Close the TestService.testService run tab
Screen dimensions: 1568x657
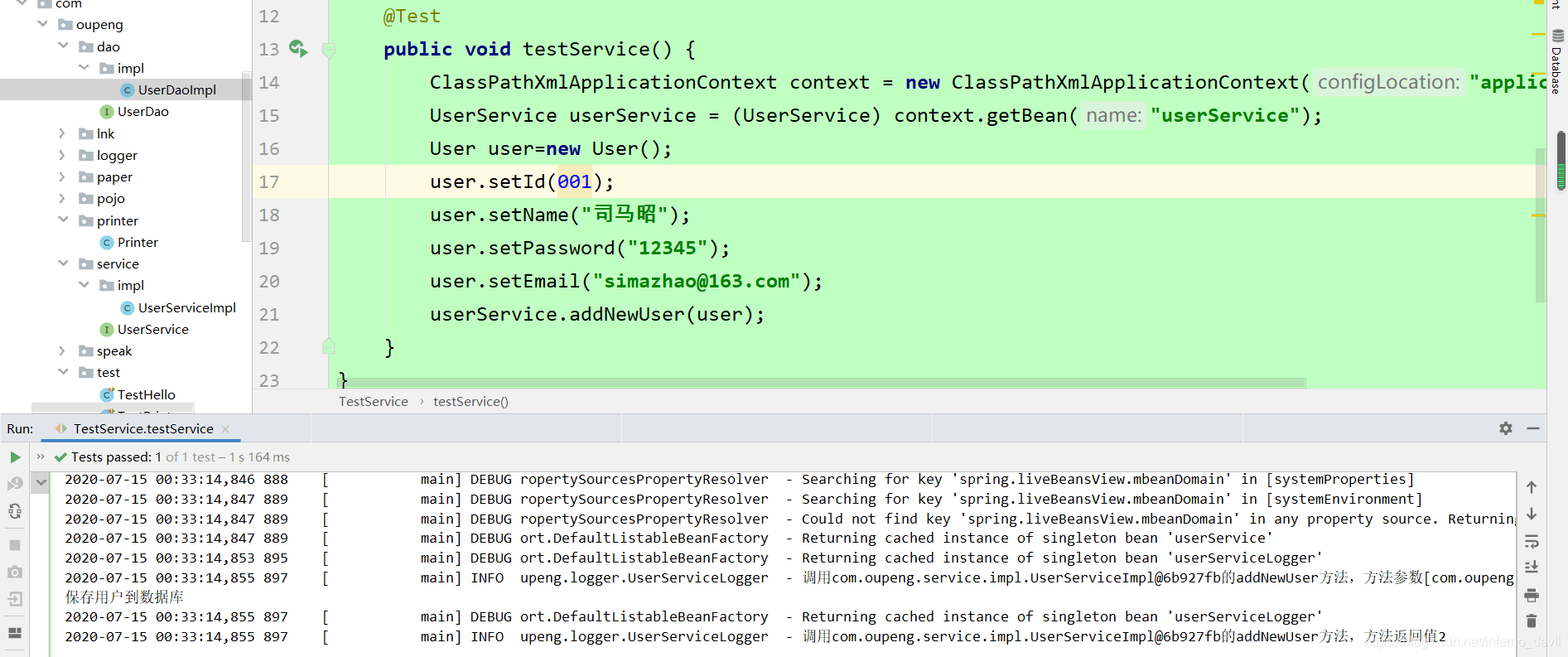pos(225,429)
